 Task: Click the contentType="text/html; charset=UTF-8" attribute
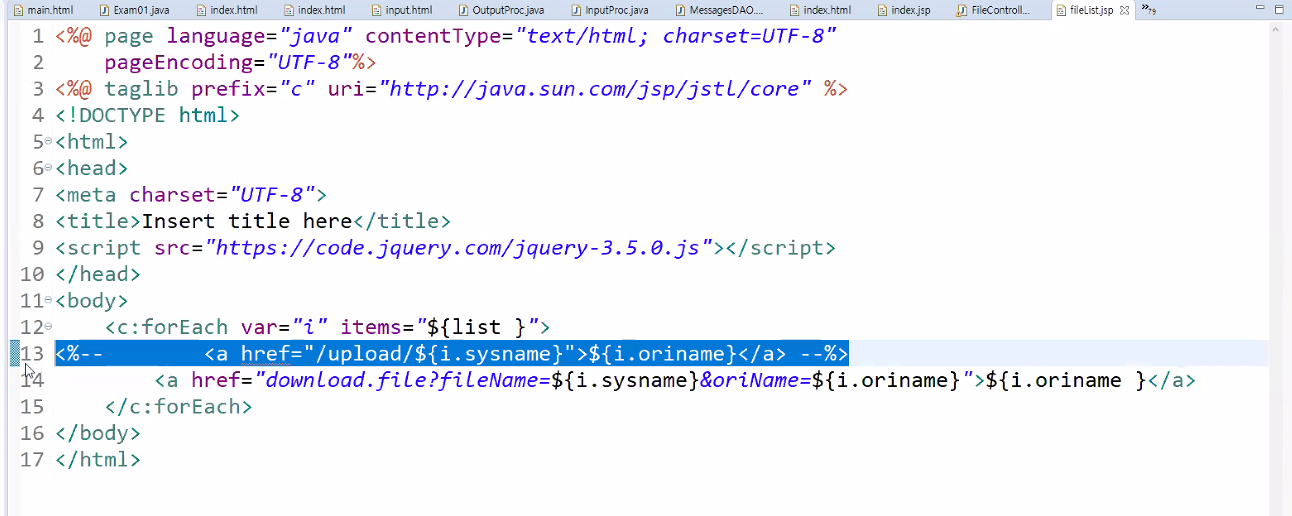coord(600,36)
